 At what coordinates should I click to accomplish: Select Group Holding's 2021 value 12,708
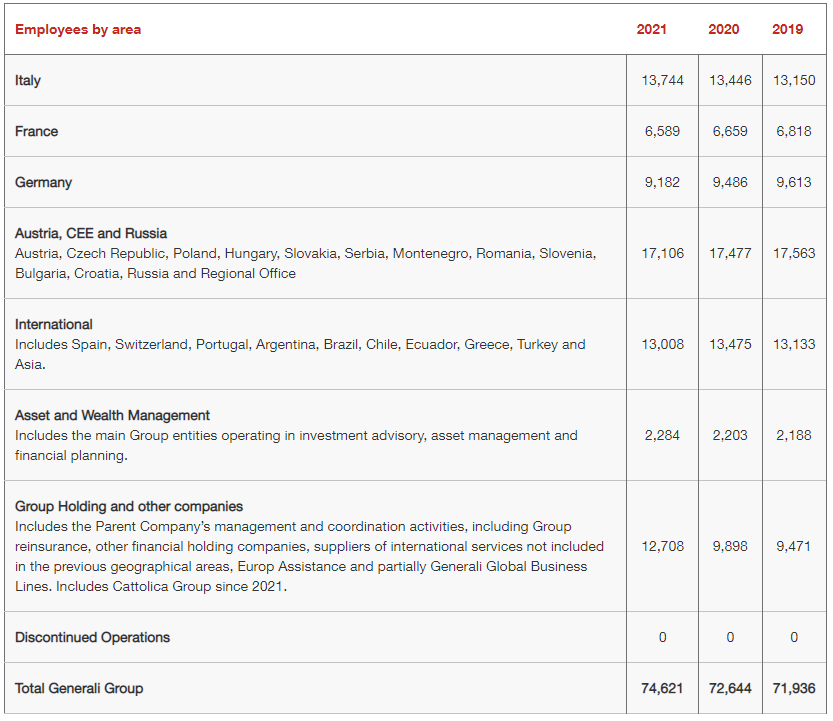pos(662,546)
